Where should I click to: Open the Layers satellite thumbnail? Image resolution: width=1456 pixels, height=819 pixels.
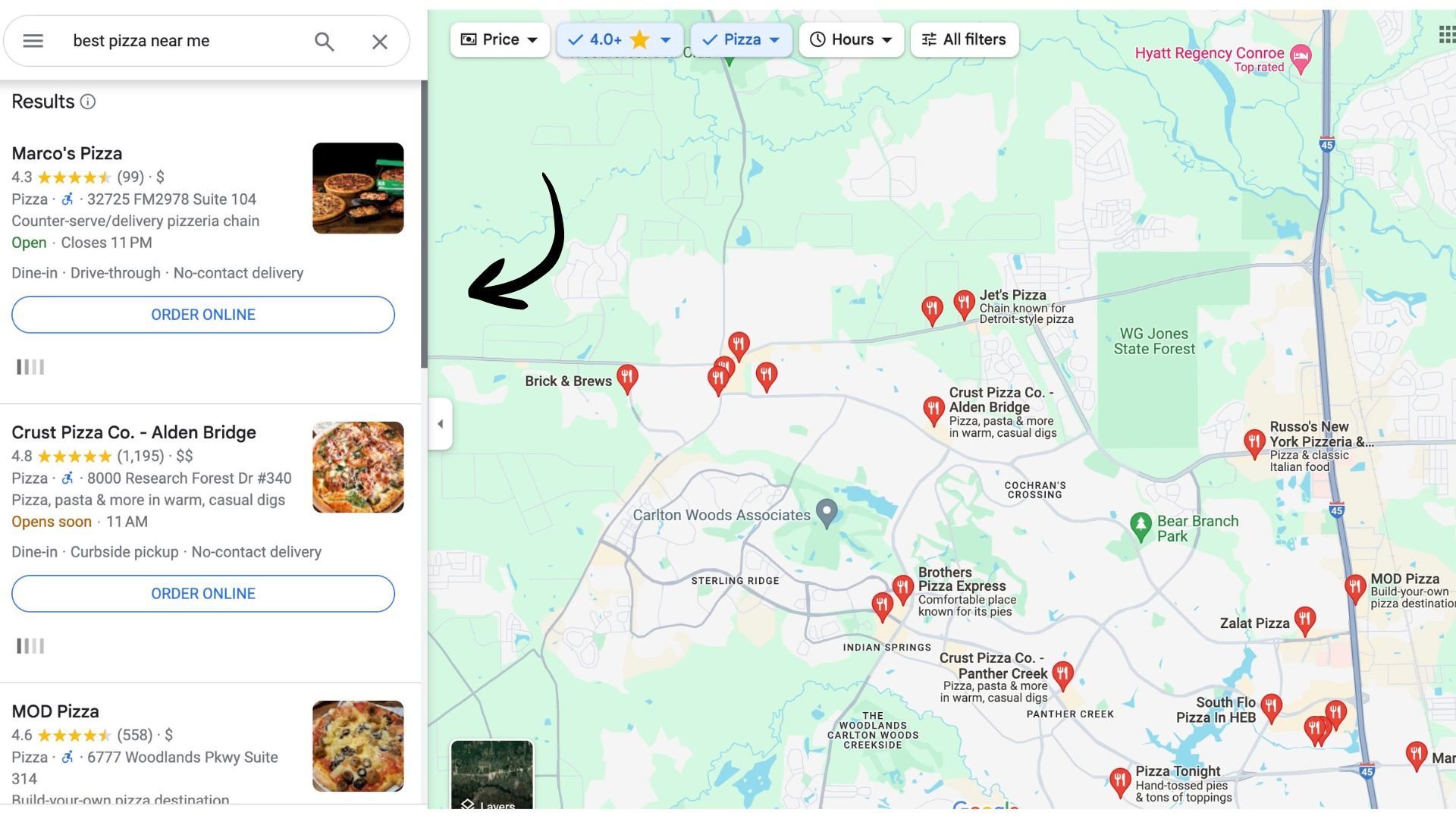(x=492, y=775)
